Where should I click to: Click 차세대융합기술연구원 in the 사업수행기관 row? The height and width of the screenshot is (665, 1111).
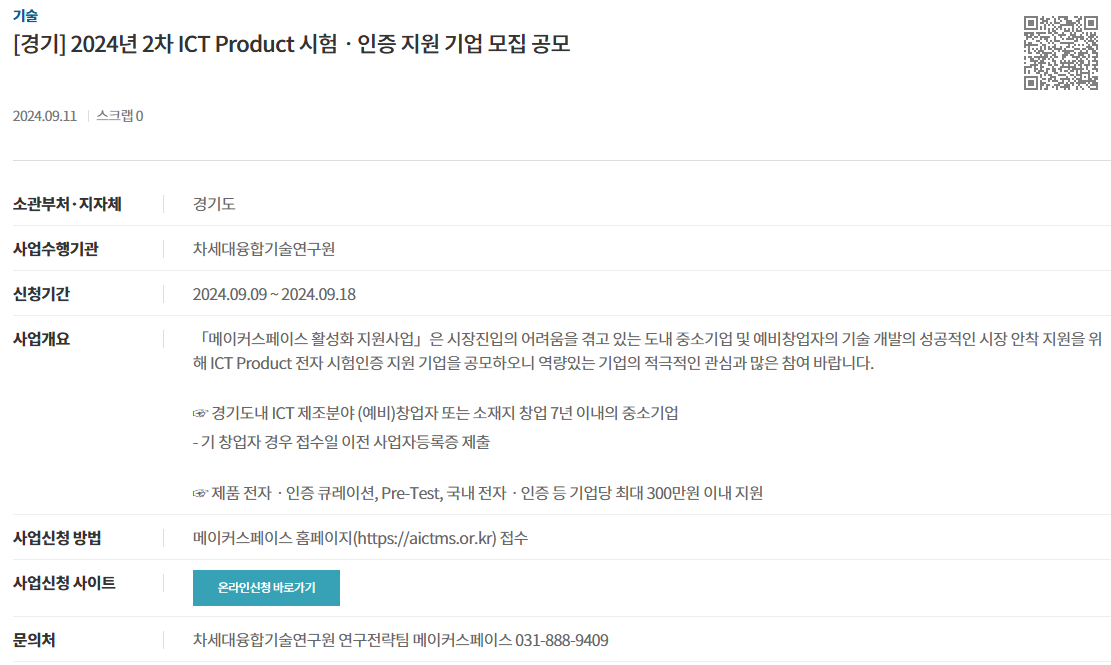[264, 249]
